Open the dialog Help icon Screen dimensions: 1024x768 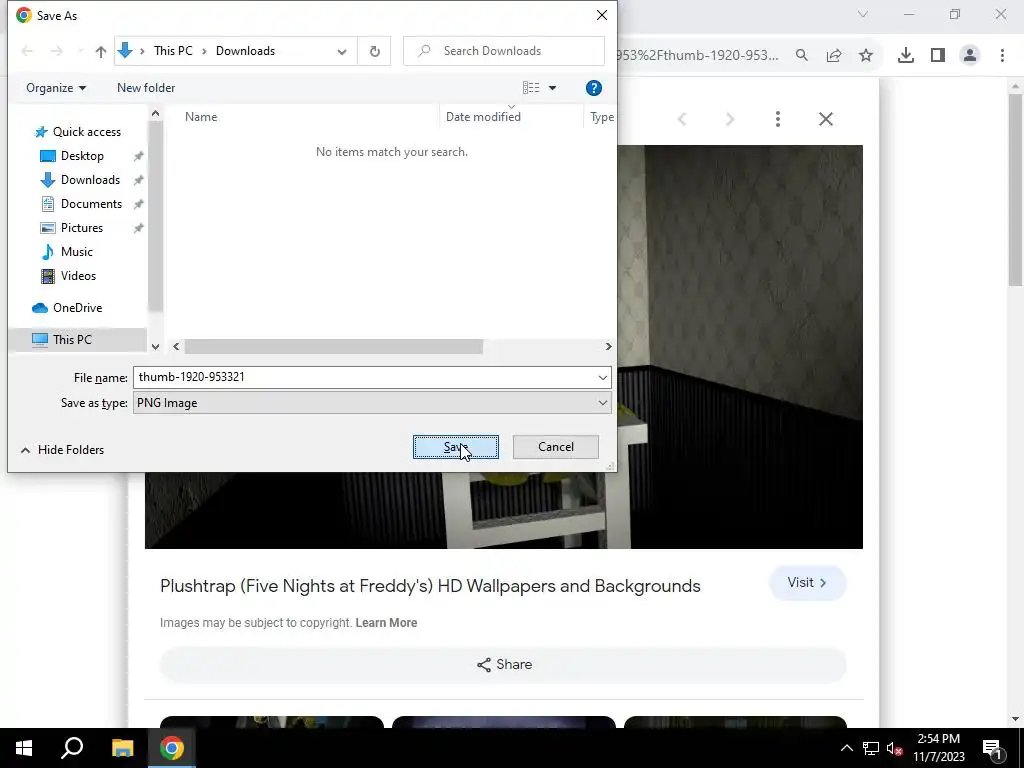594,88
